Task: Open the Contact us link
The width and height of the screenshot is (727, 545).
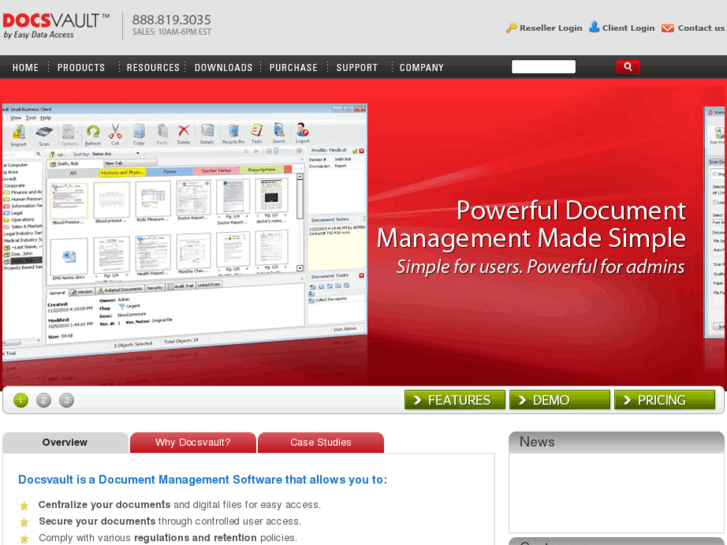Action: [x=701, y=28]
